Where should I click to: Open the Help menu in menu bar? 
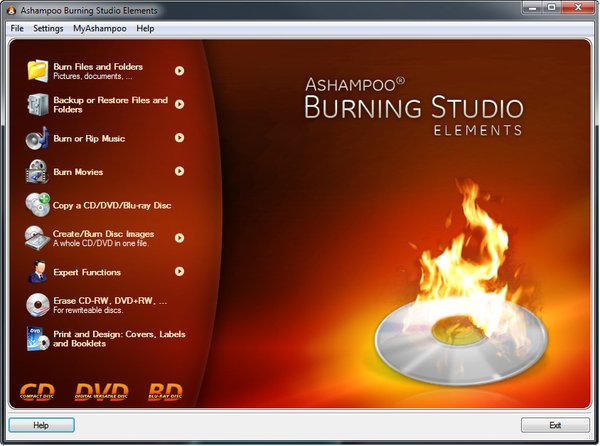(x=145, y=28)
